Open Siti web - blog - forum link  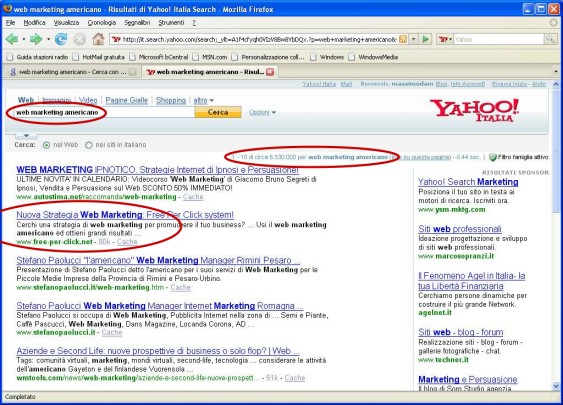click(x=461, y=332)
